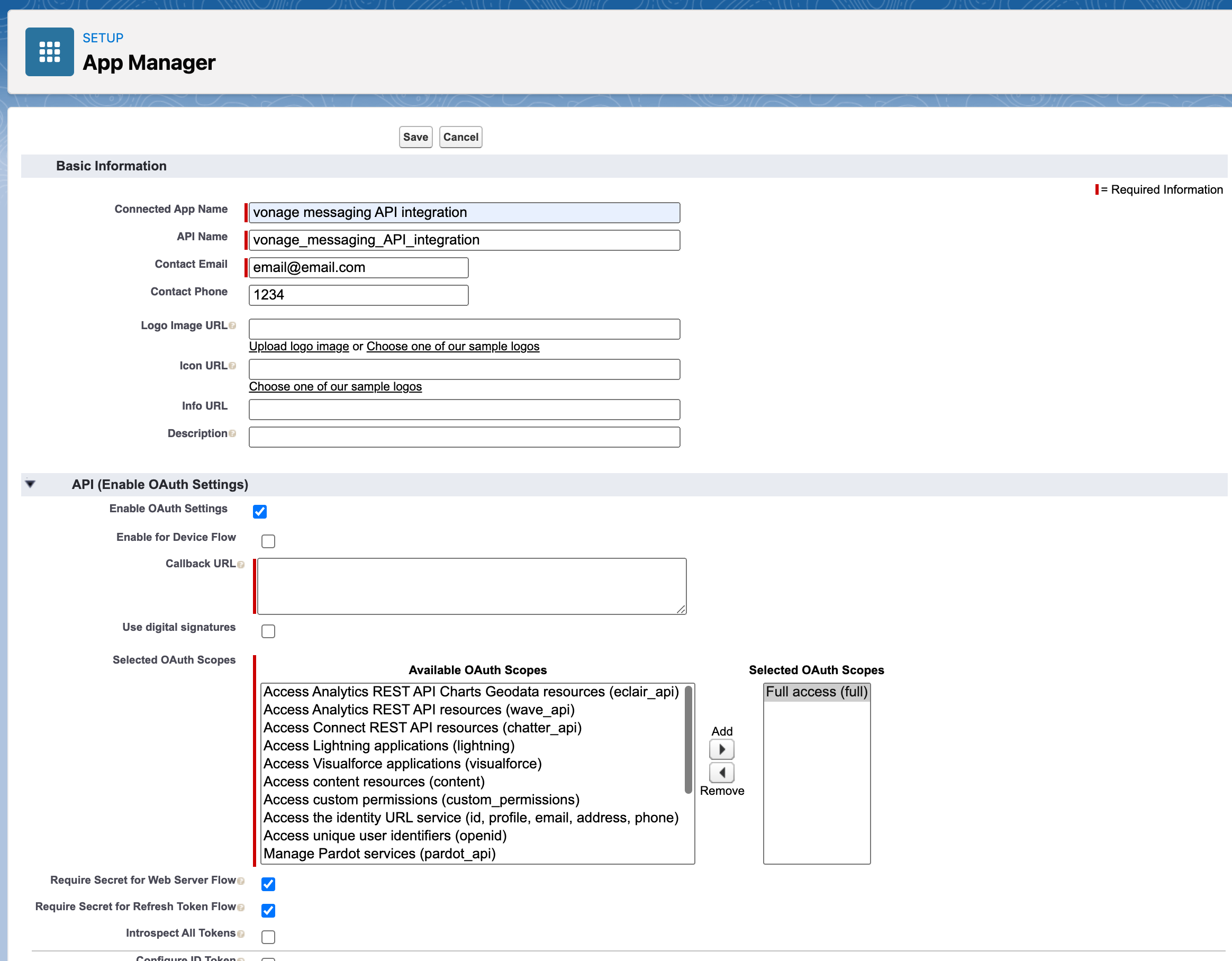The height and width of the screenshot is (961, 1232).
Task: Uncheck Require Secret for Refresh Token Flow
Action: [268, 910]
